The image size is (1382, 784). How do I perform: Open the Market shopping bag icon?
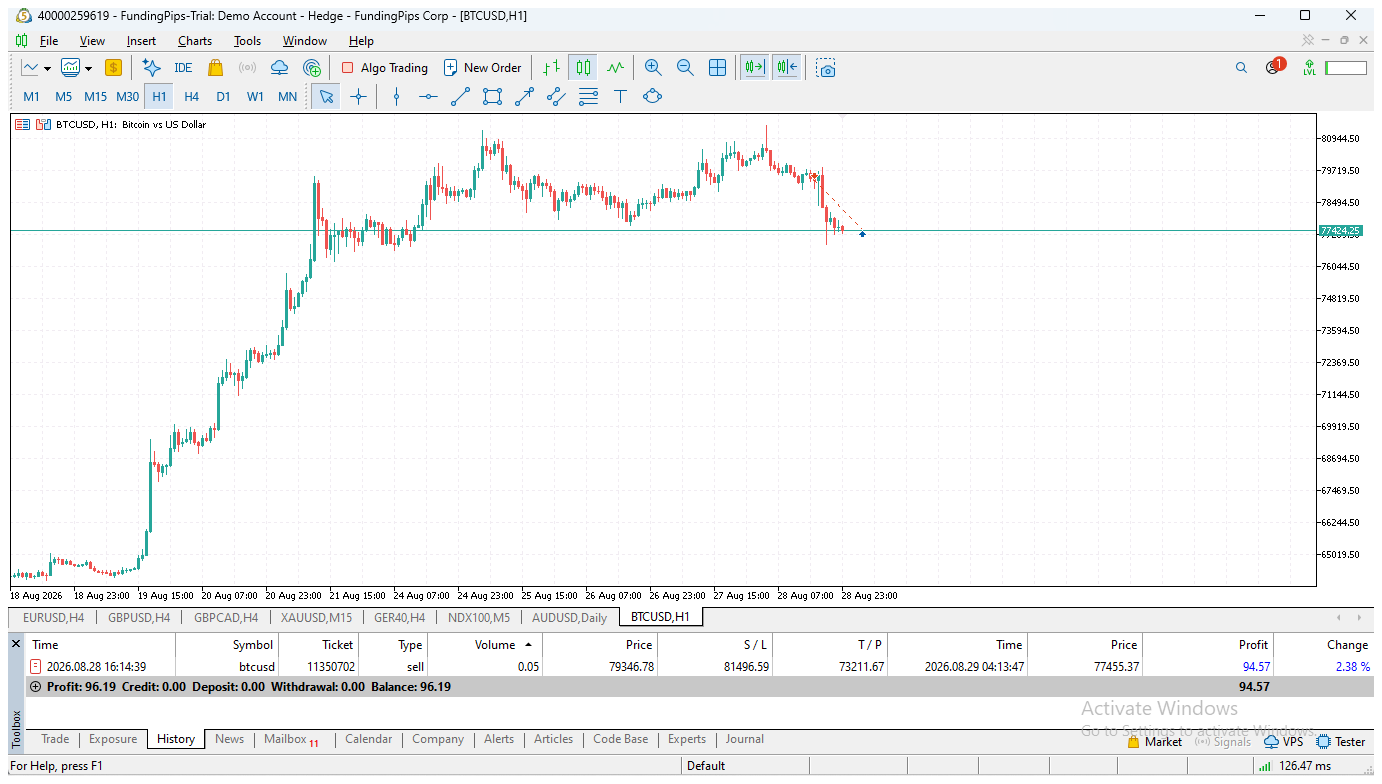(x=215, y=68)
